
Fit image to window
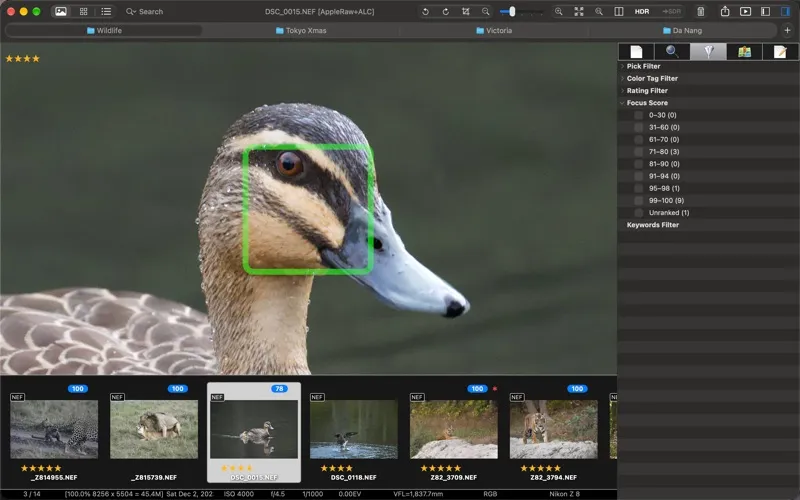pyautogui.click(x=579, y=11)
